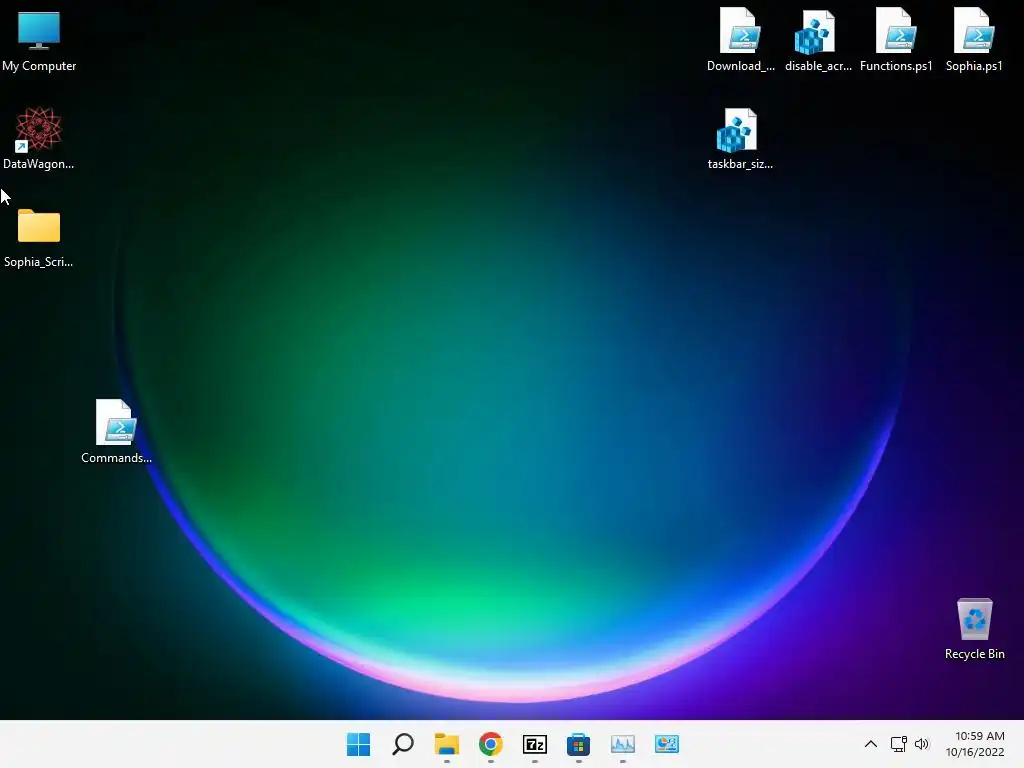The height and width of the screenshot is (768, 1024).
Task: Open the performance monitor graph taskbar icon
Action: (622, 744)
